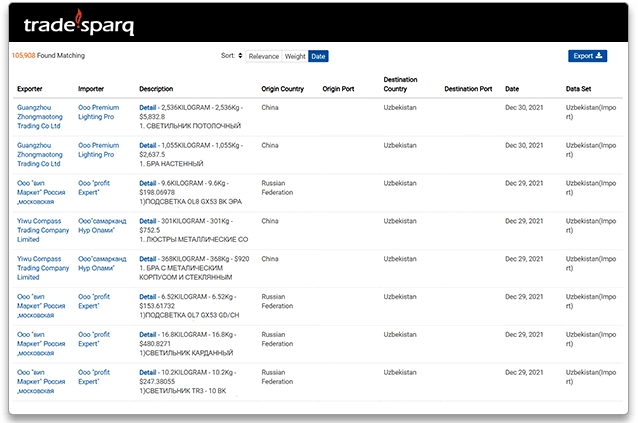Click the Origin Country column header
The image size is (638, 423).
tap(283, 89)
